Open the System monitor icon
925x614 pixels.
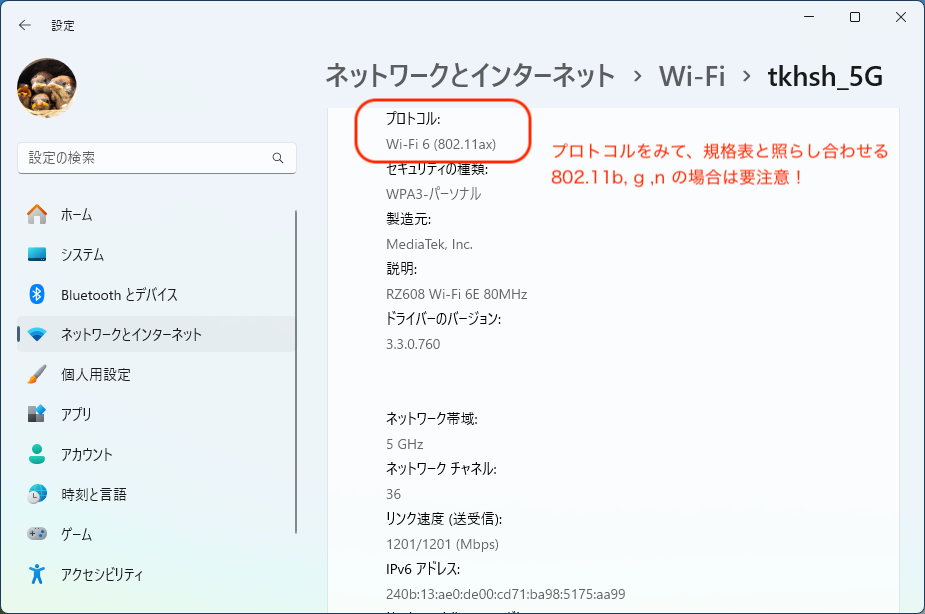pyautogui.click(x=37, y=254)
